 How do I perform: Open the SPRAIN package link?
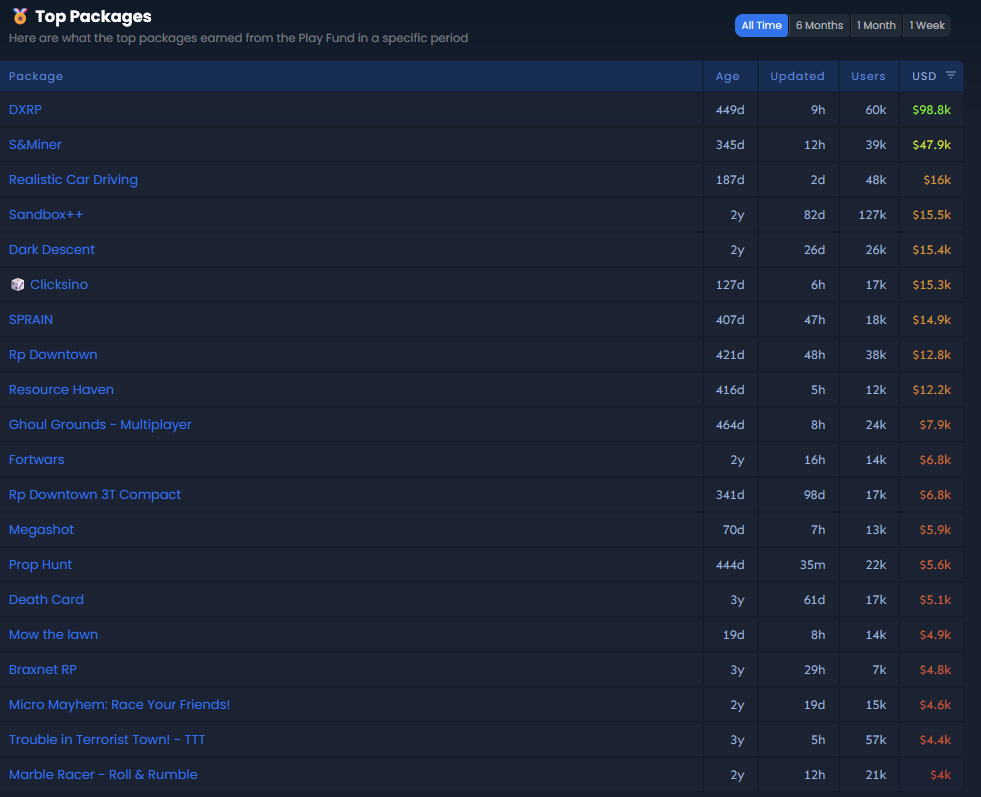[31, 320]
